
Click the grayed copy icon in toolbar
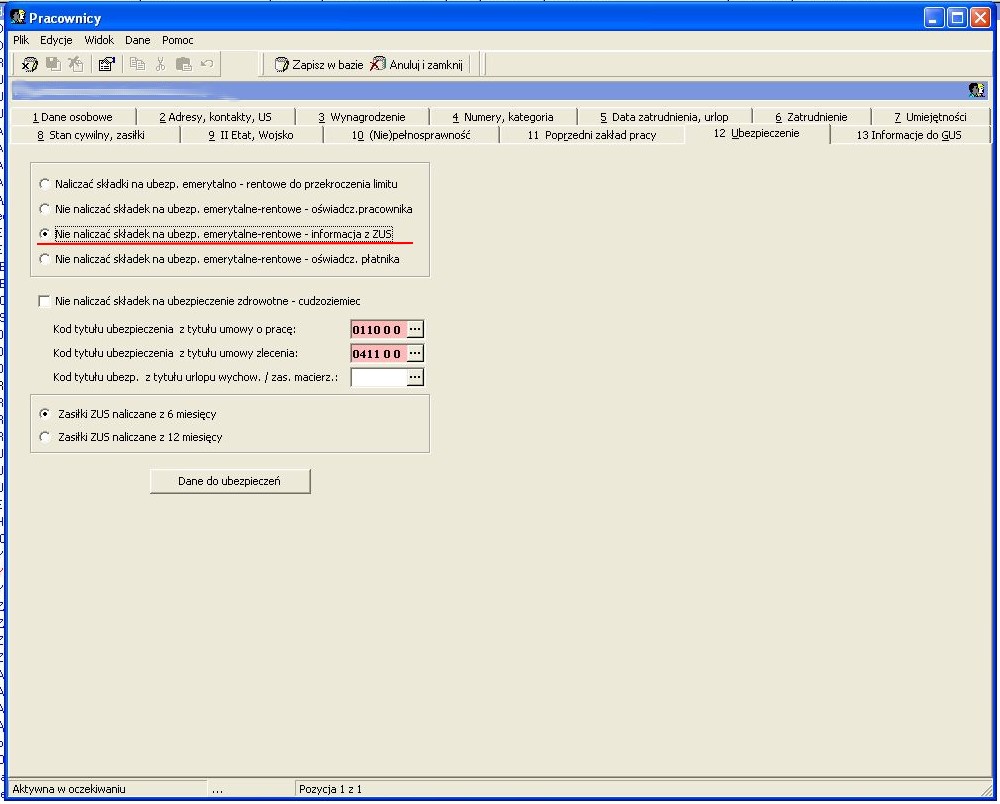(137, 64)
